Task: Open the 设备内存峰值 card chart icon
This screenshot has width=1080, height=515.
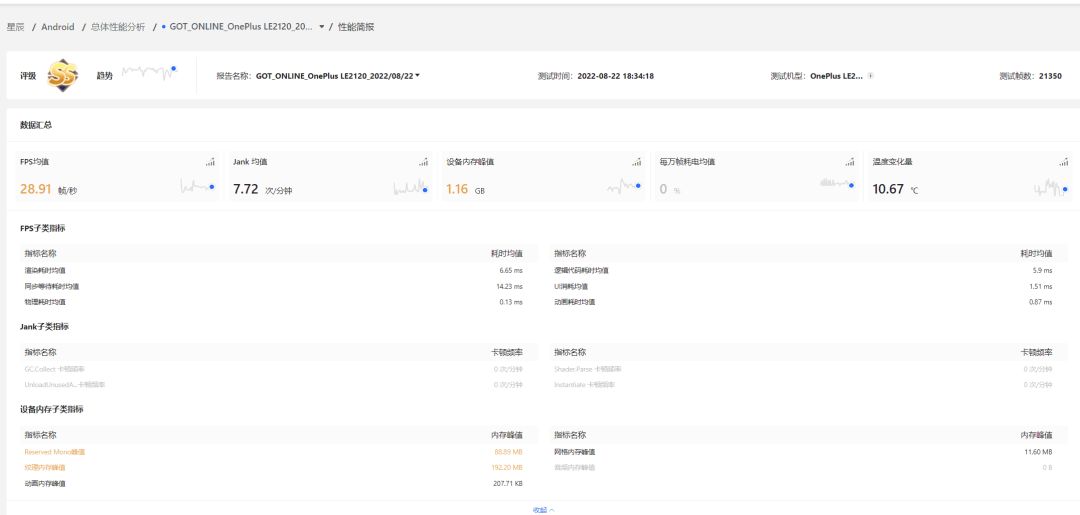Action: [x=636, y=162]
